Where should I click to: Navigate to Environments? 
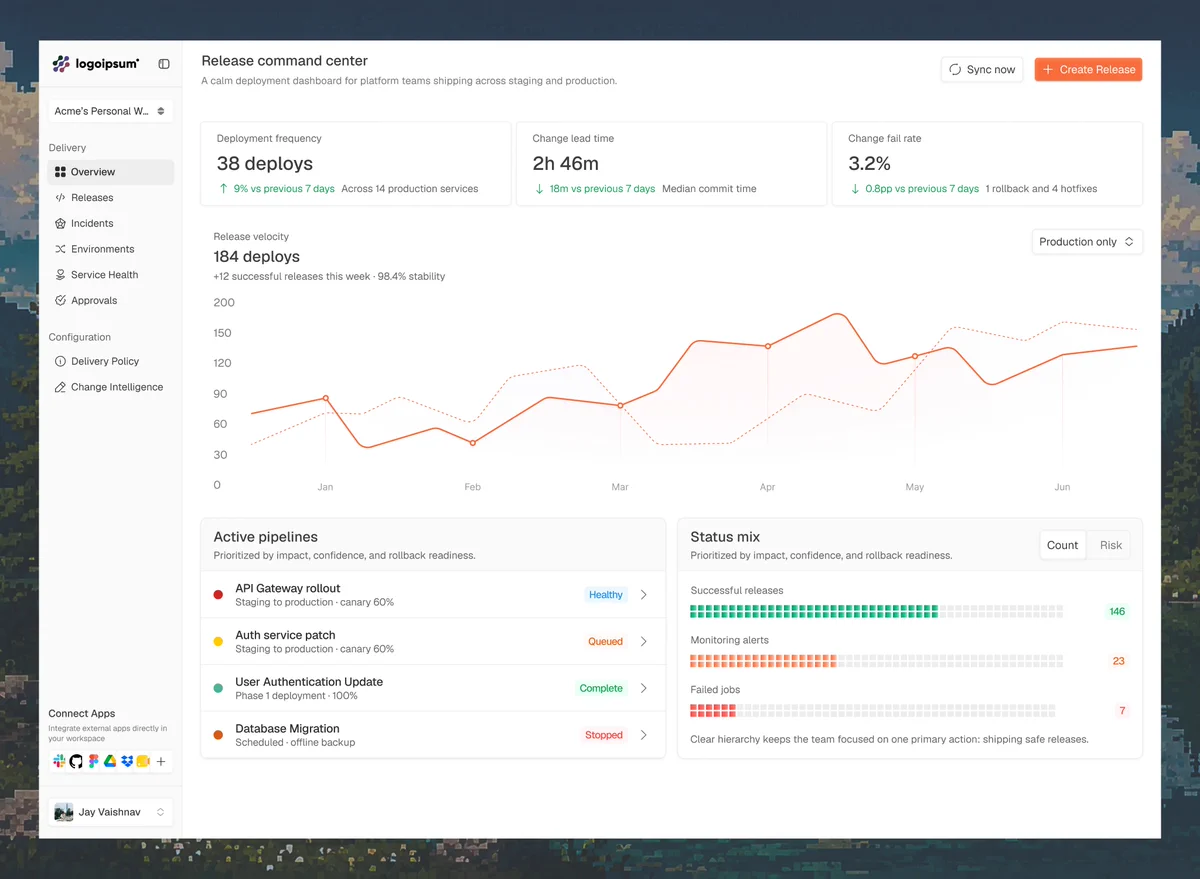pos(110,249)
